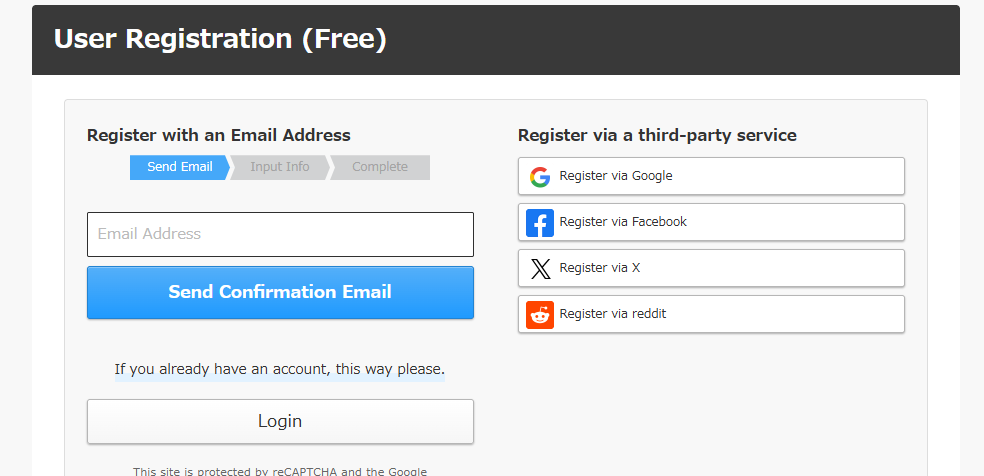Click the 'Register via a third-party service' heading
Image resolution: width=984 pixels, height=476 pixels.
(657, 135)
